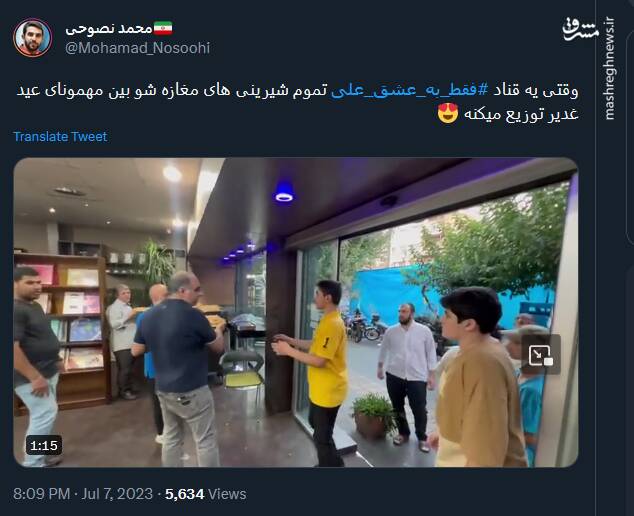This screenshot has width=634, height=516.
Task: Play the video by clicking its center
Action: [296, 312]
